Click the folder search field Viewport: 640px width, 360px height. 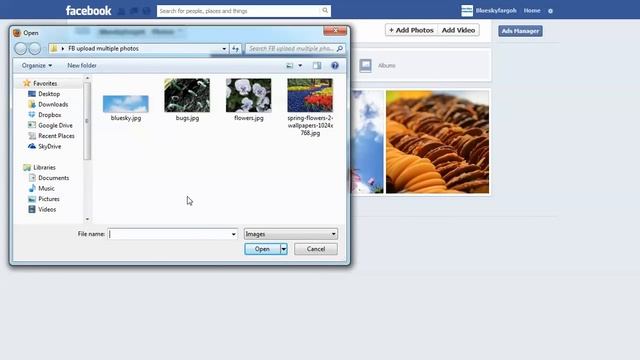coord(291,49)
